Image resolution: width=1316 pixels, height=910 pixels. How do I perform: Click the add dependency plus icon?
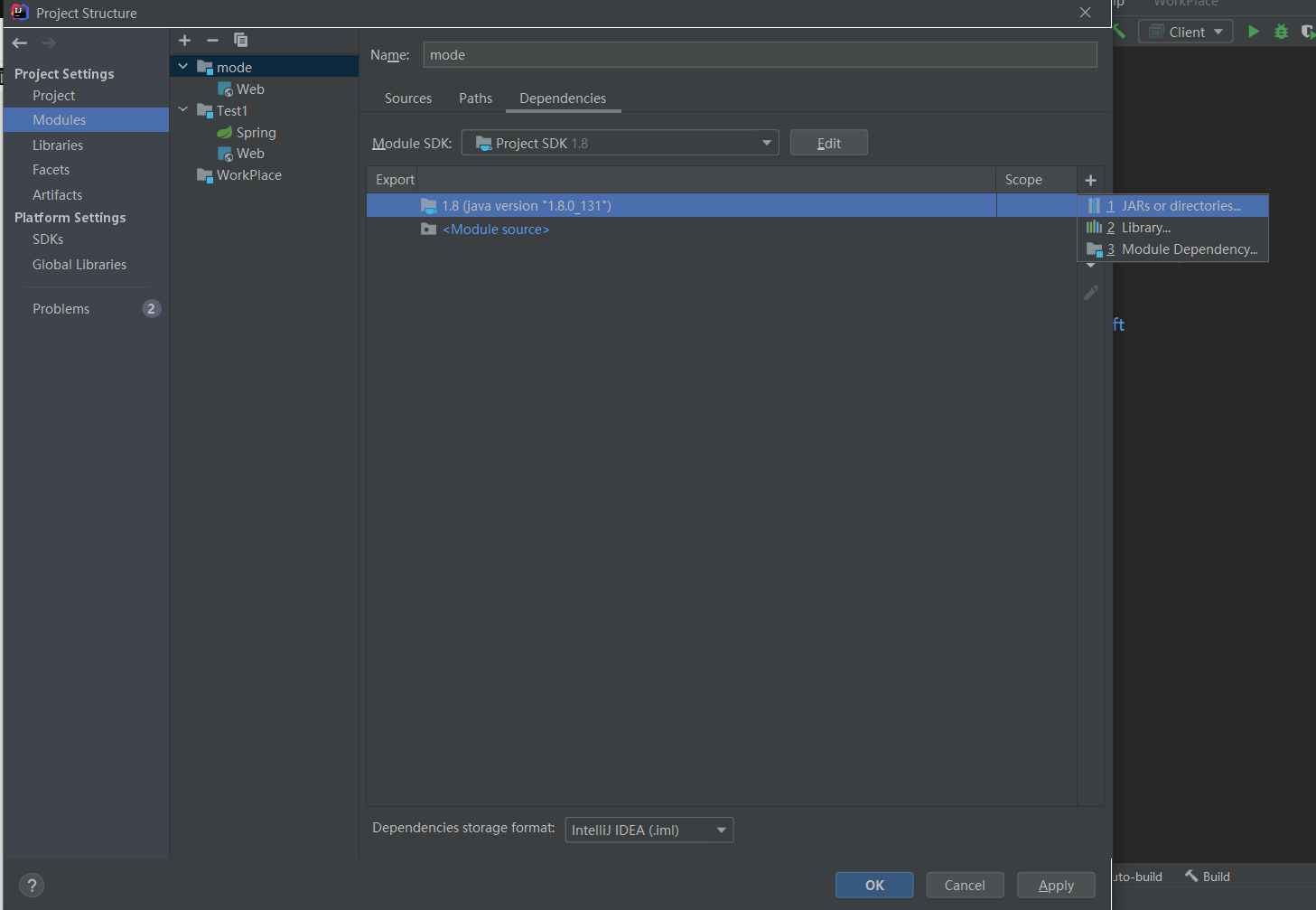coord(1090,180)
